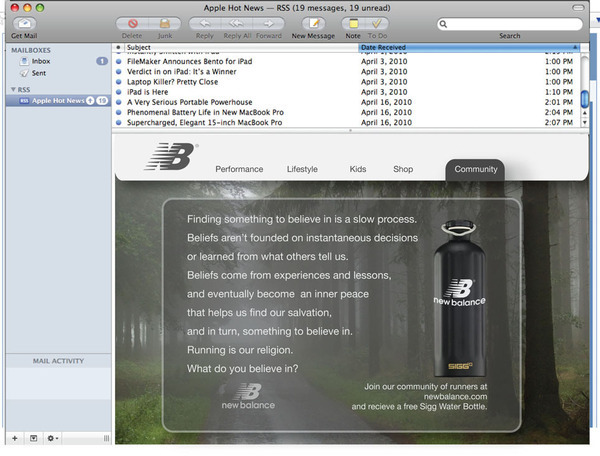Click the search magnifier icon
The image size is (600, 456).
(443, 24)
